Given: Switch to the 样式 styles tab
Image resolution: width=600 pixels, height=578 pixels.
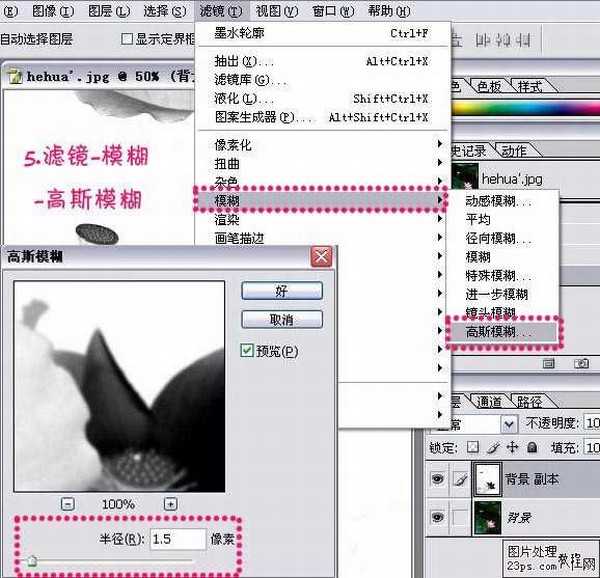Looking at the screenshot, I should (530, 86).
